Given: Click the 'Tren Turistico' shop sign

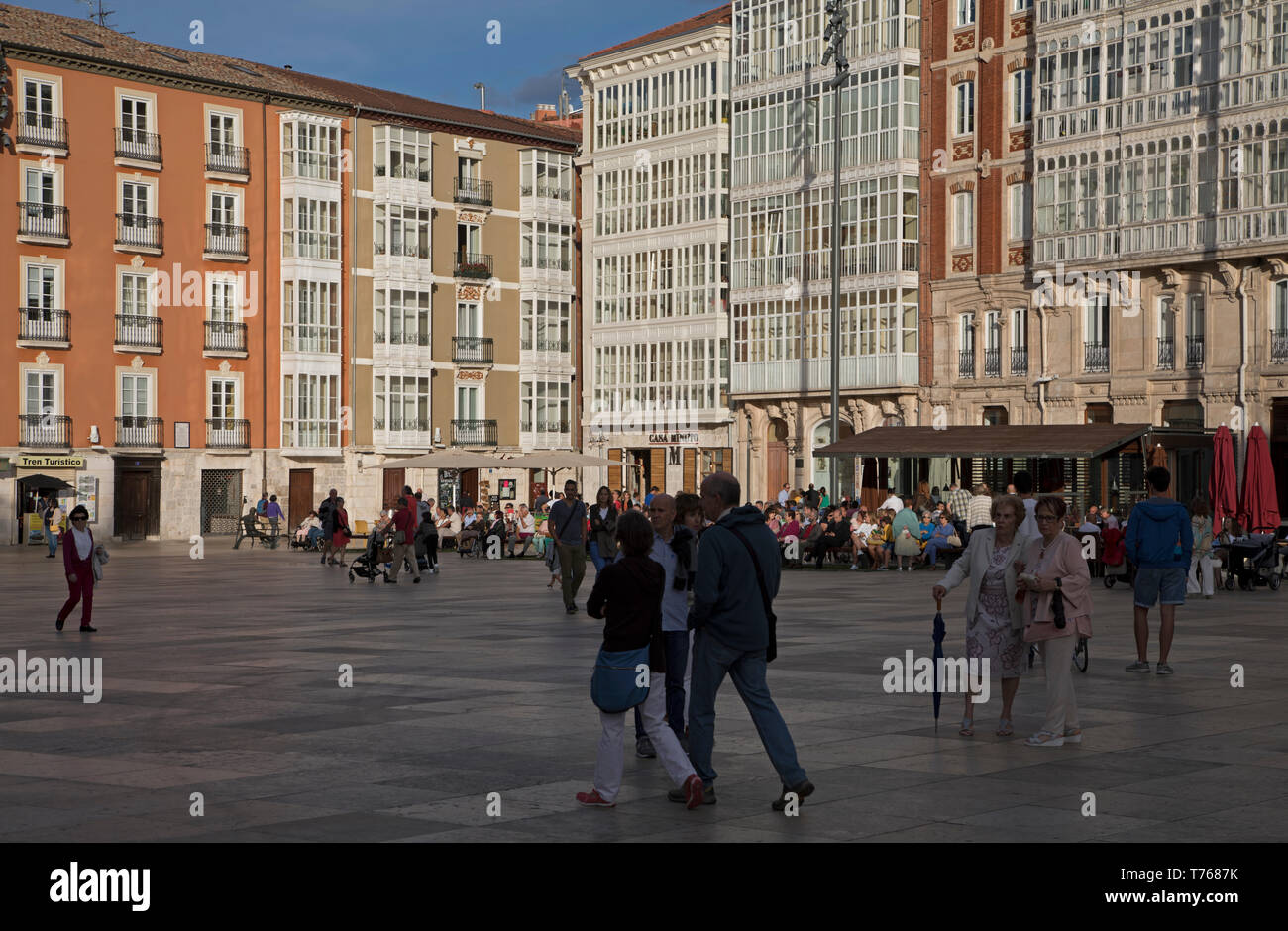Looking at the screenshot, I should 49,462.
